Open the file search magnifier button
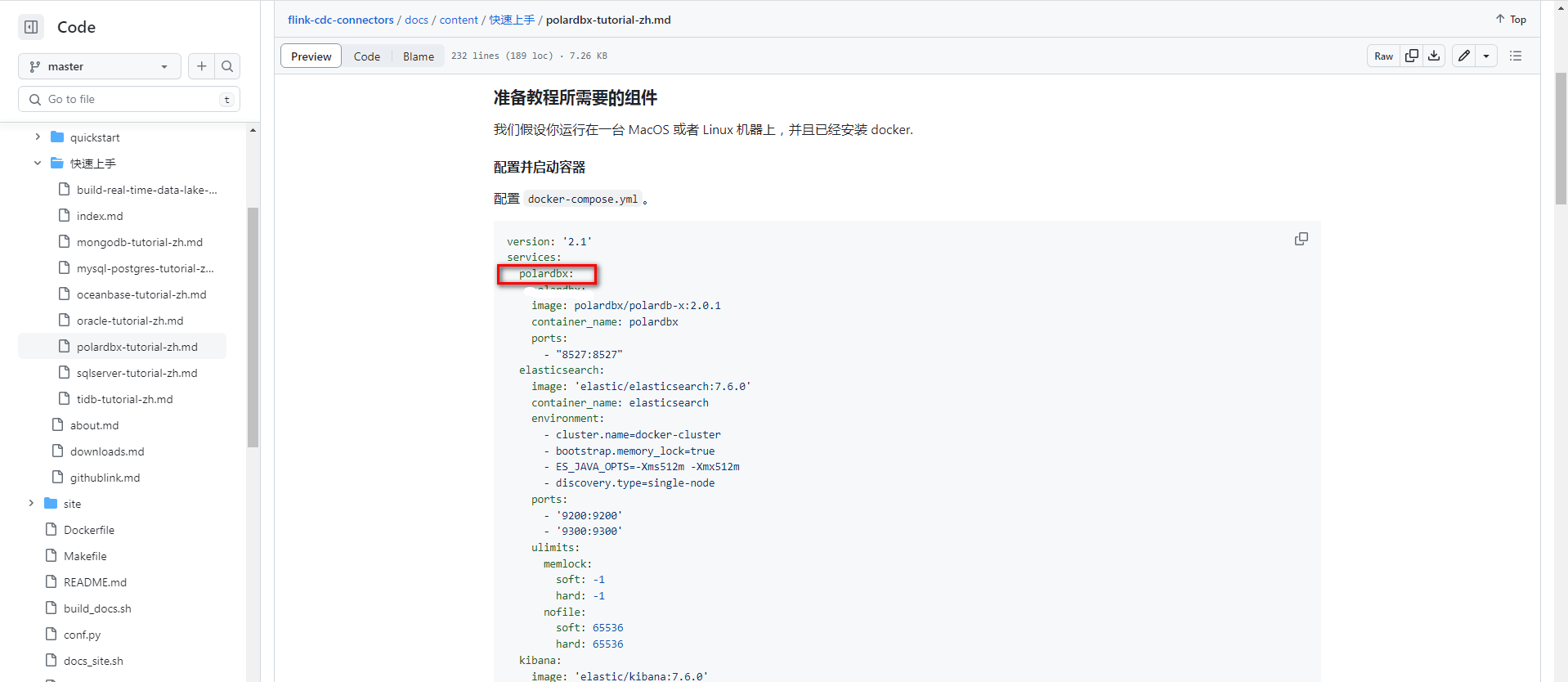Screen dimensions: 1568x682 [227, 66]
